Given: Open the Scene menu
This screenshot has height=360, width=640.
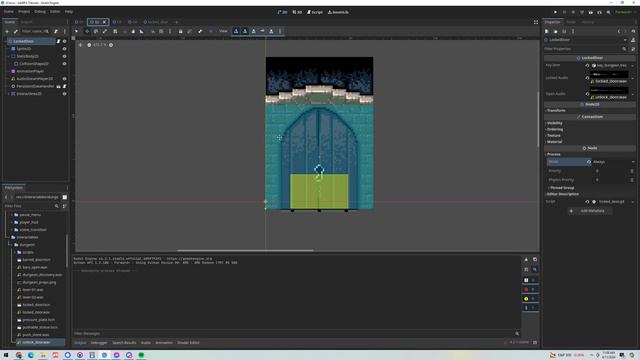Looking at the screenshot, I should pyautogui.click(x=9, y=11).
